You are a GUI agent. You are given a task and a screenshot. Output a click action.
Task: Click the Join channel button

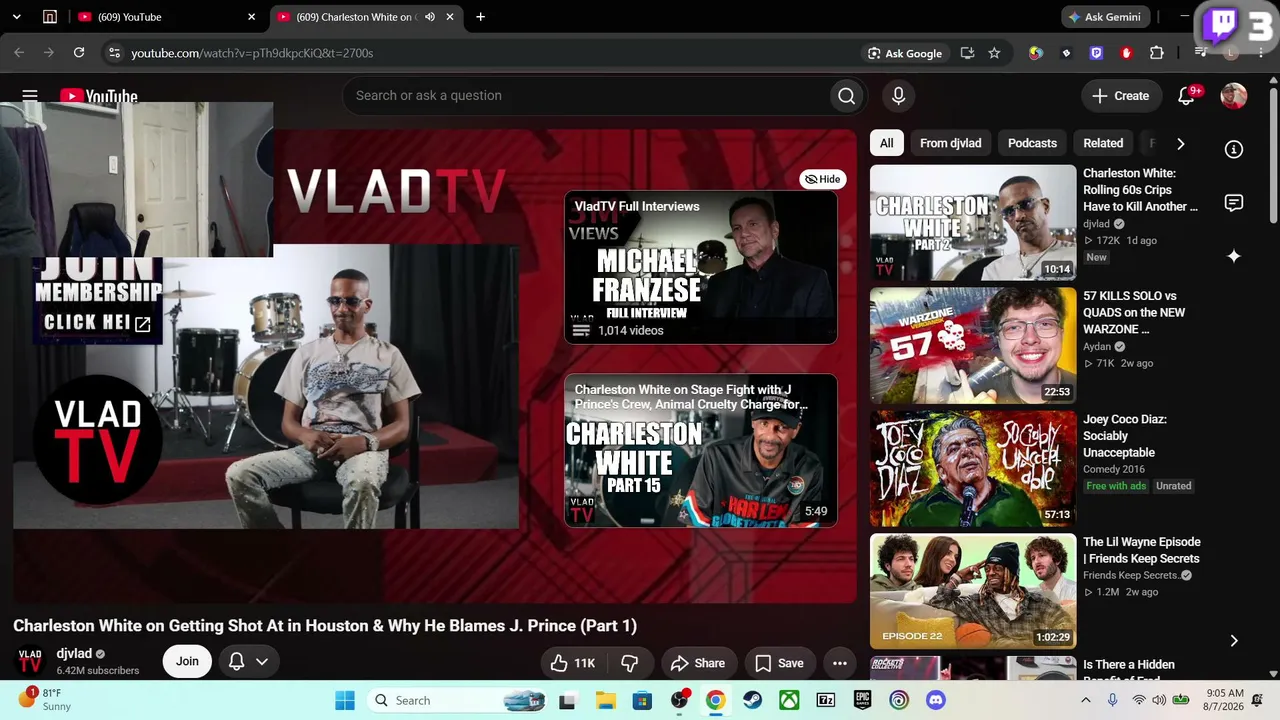pyautogui.click(x=187, y=661)
